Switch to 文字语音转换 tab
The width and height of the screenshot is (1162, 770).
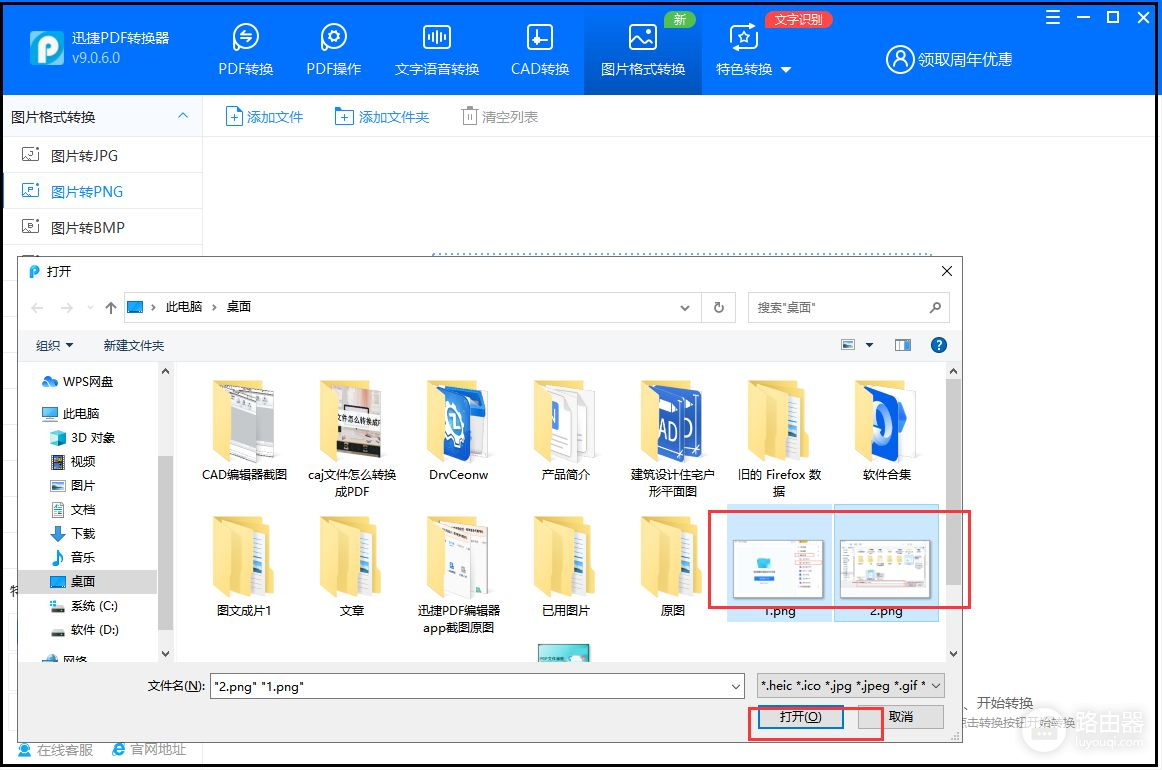pos(436,50)
